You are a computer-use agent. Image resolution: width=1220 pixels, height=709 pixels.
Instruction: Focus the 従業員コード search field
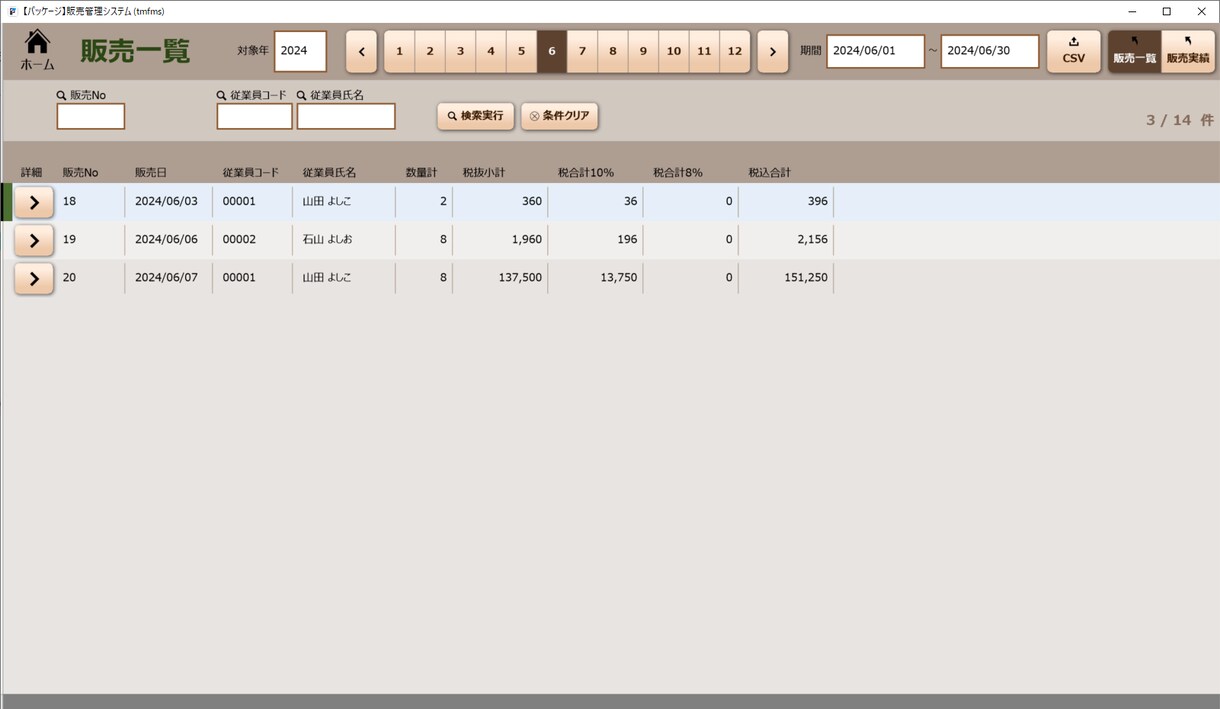(255, 116)
